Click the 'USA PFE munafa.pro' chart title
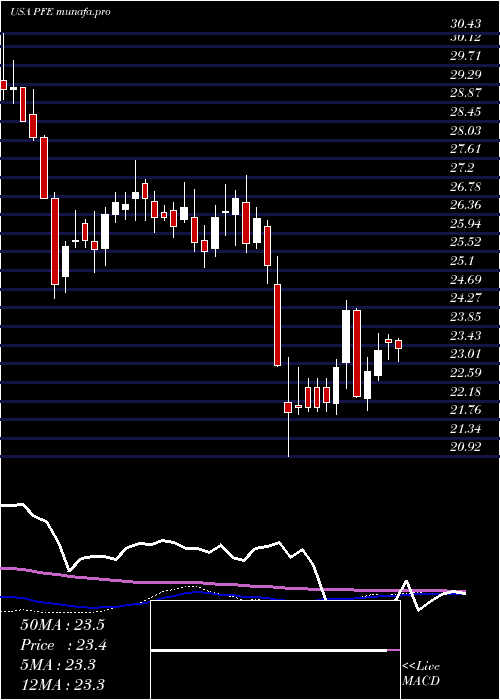The width and height of the screenshot is (500, 700). (x=60, y=12)
